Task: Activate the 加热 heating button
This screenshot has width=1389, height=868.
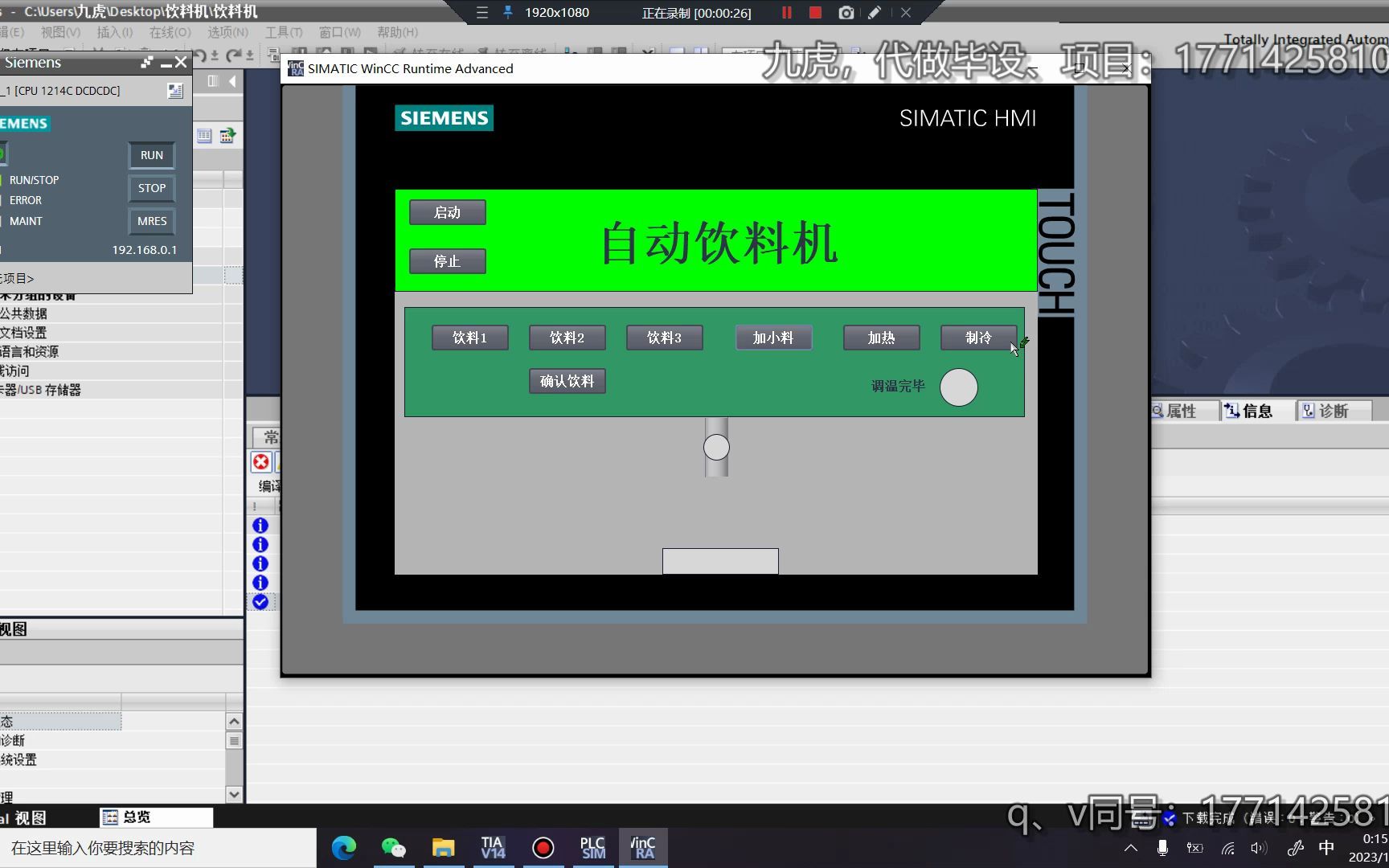Action: [x=882, y=338]
